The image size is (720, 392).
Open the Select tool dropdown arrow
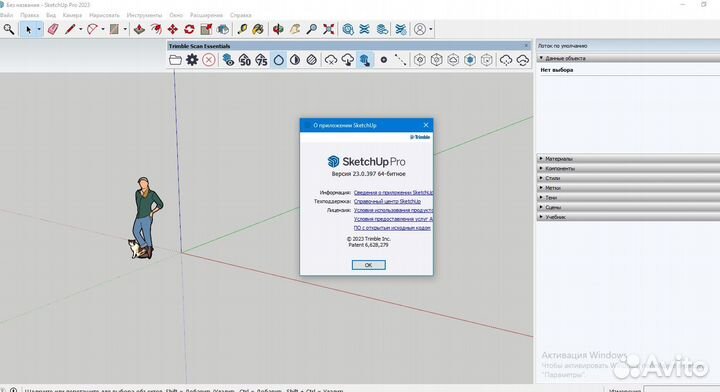pyautogui.click(x=39, y=29)
